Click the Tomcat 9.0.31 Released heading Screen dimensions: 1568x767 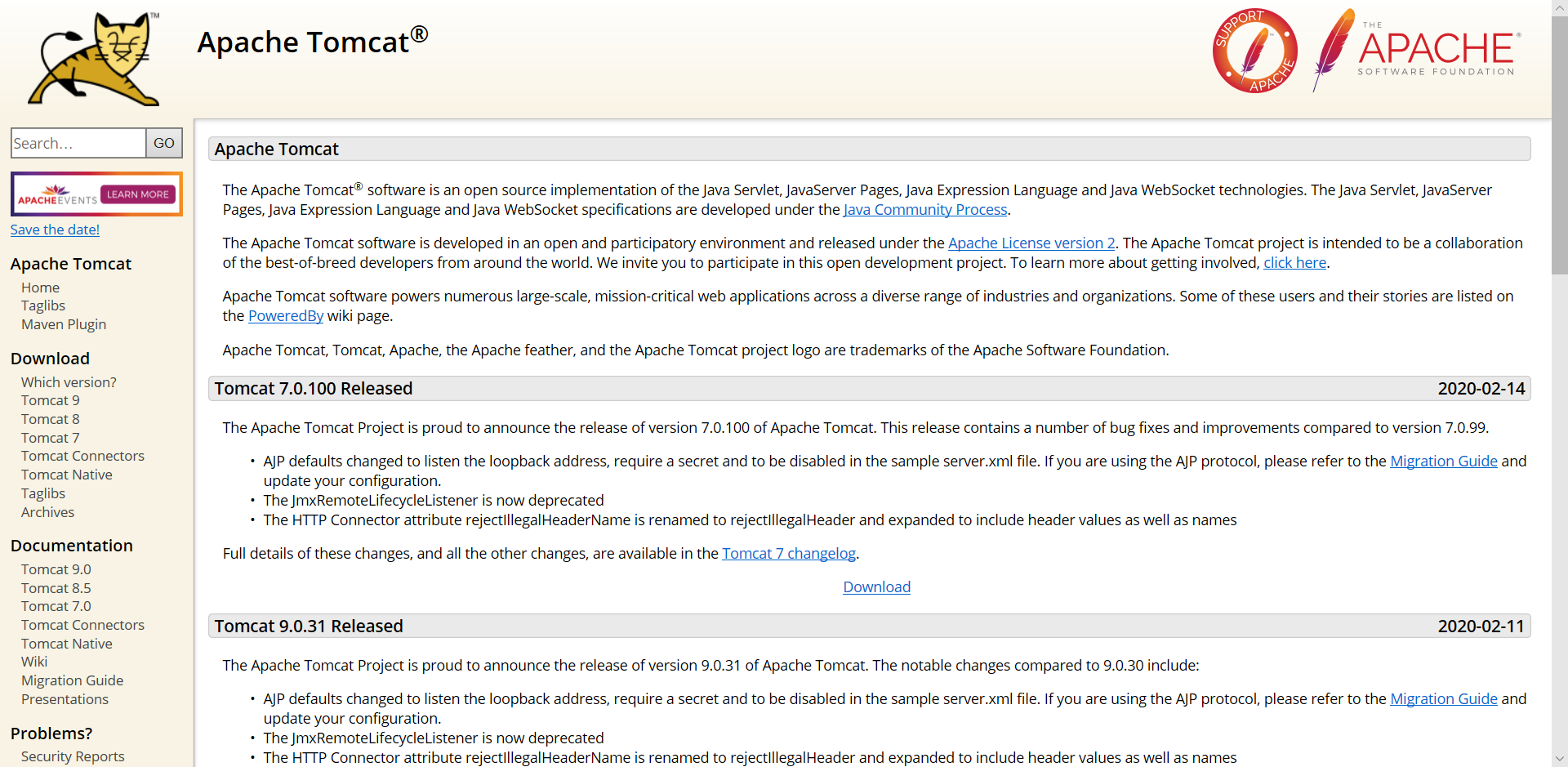(x=309, y=627)
